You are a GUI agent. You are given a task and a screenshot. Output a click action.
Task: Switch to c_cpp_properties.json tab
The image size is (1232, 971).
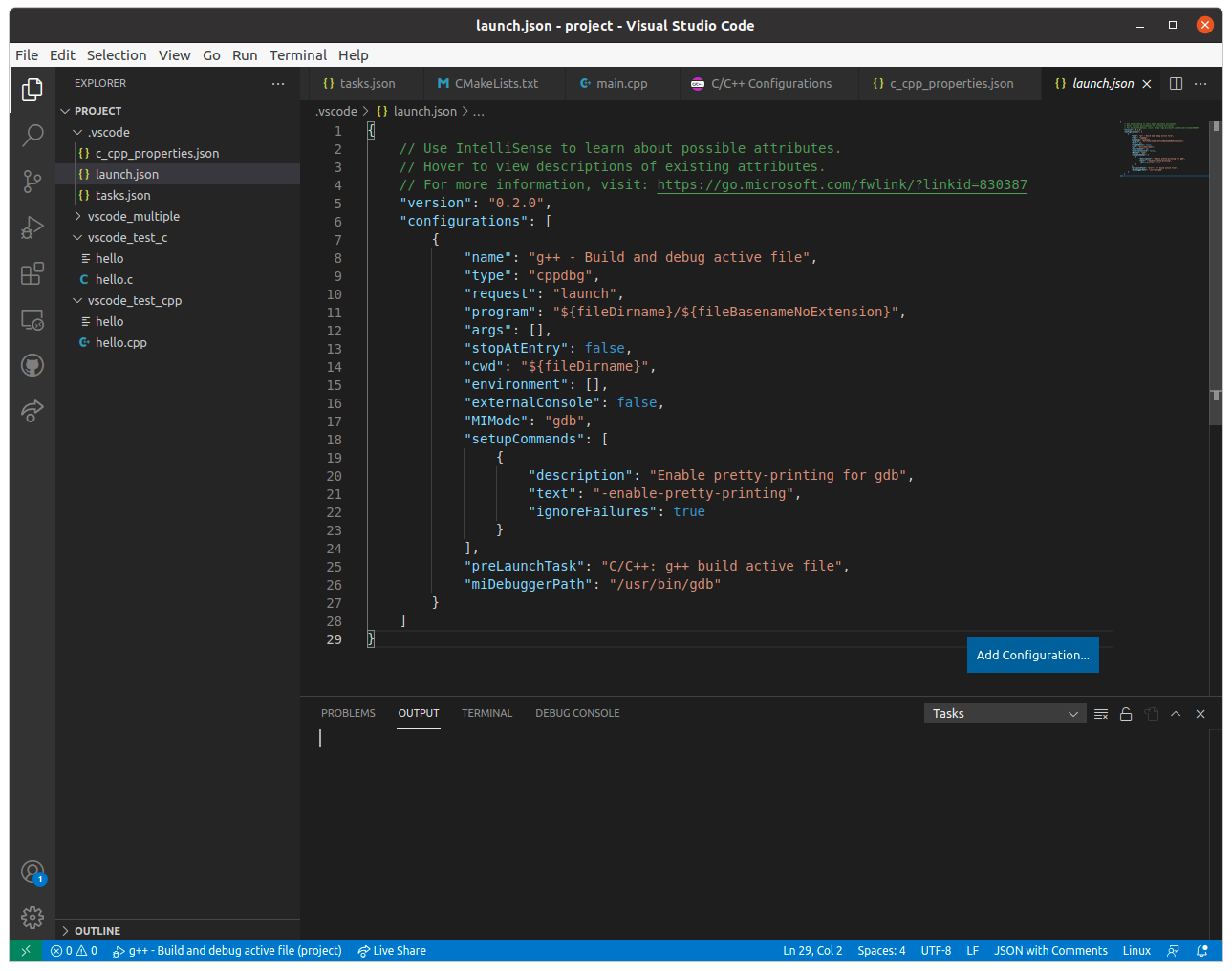pyautogui.click(x=951, y=84)
